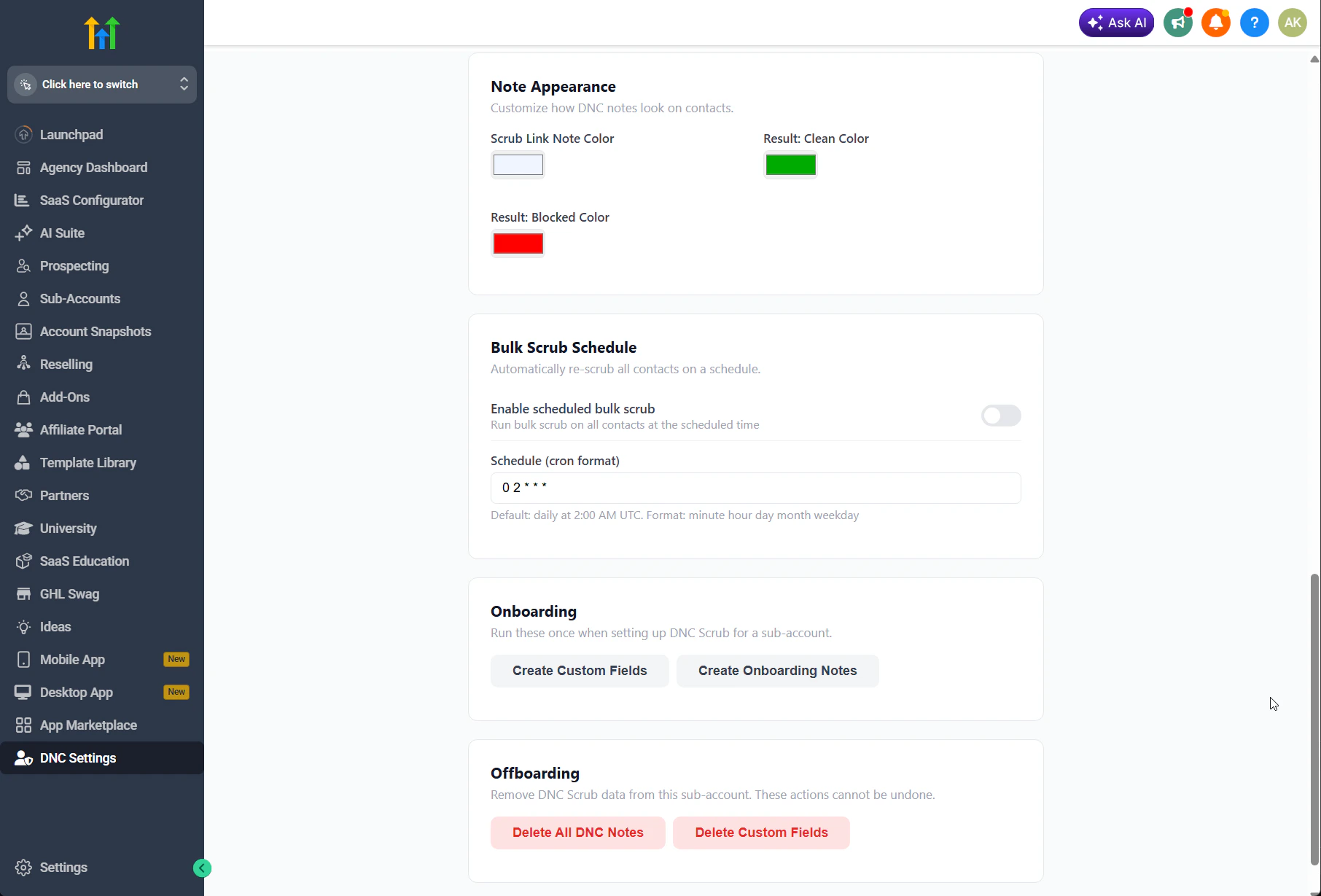Enable scheduled bulk scrub toggle

1001,416
